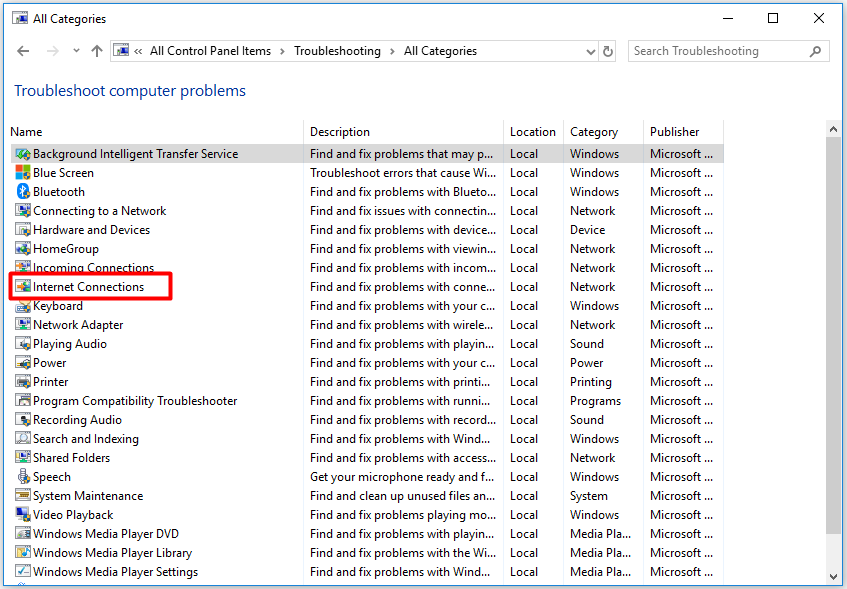847x589 pixels.
Task: Select the Keyboard troubleshooter
Action: [58, 306]
